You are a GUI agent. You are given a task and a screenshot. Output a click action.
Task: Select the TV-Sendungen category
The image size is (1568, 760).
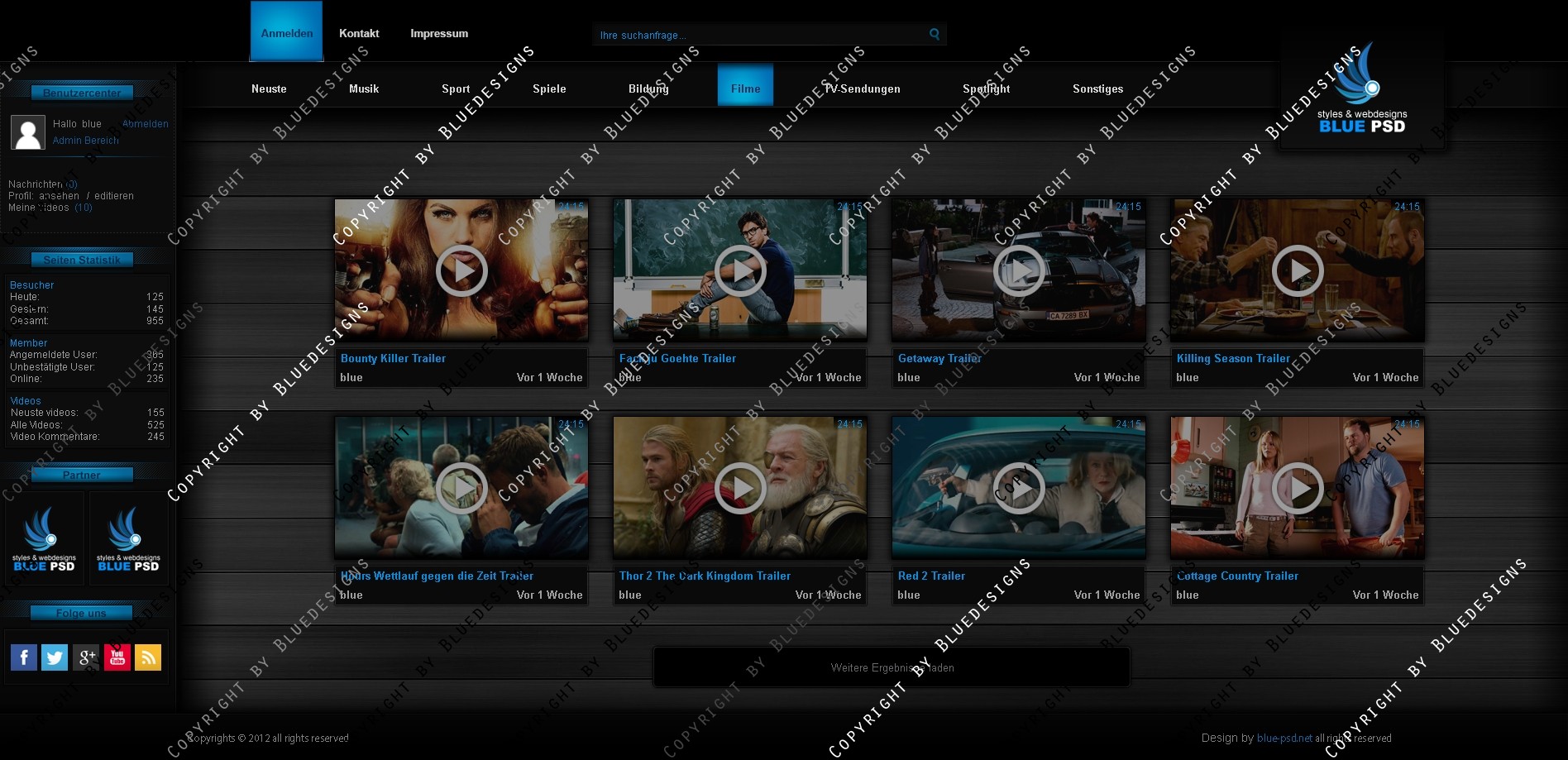click(x=862, y=88)
